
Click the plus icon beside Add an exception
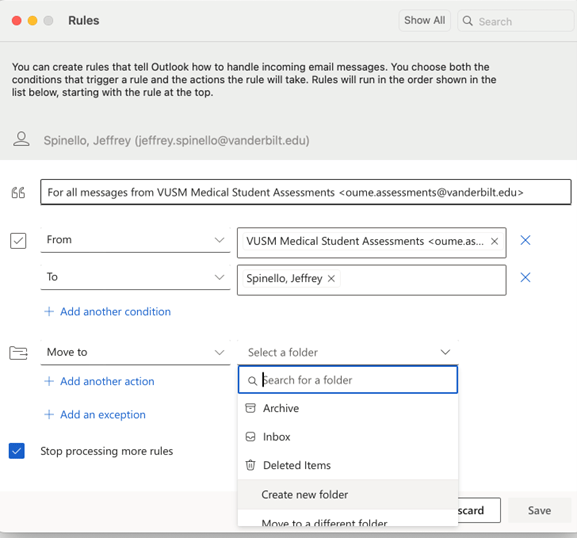point(49,415)
